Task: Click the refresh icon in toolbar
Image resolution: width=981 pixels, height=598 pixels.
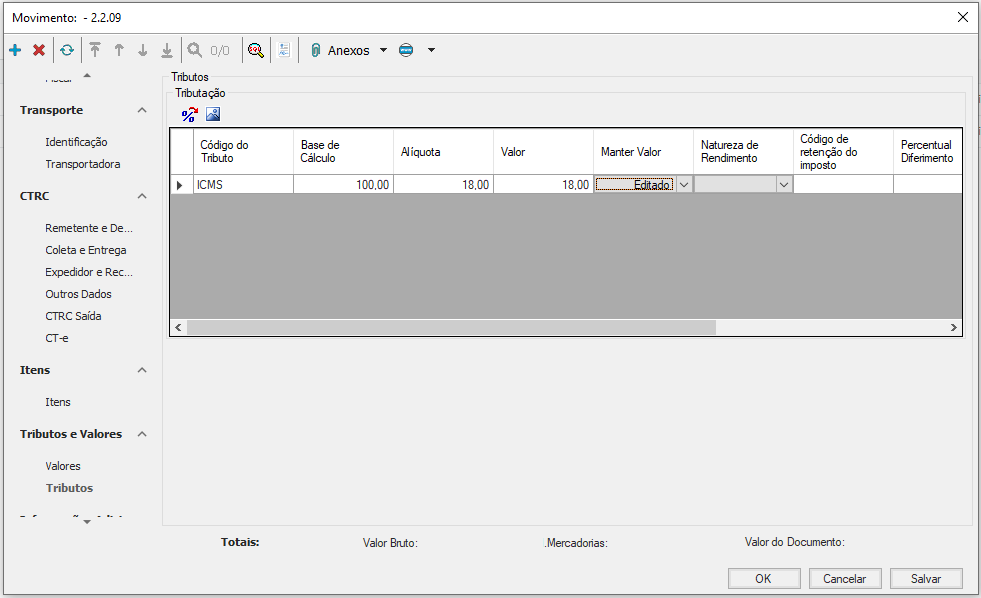Action: (x=67, y=50)
